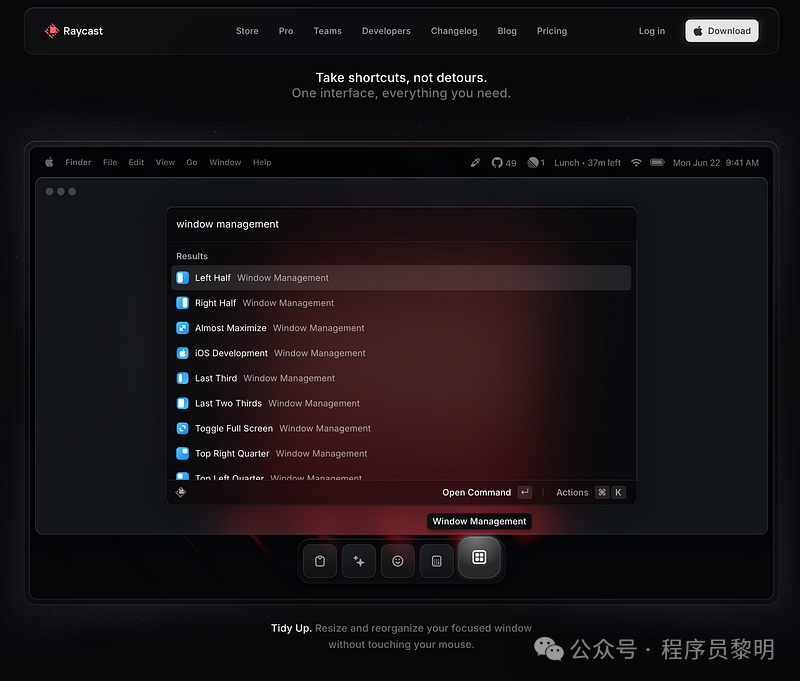Select the Last Third result

pyautogui.click(x=401, y=378)
